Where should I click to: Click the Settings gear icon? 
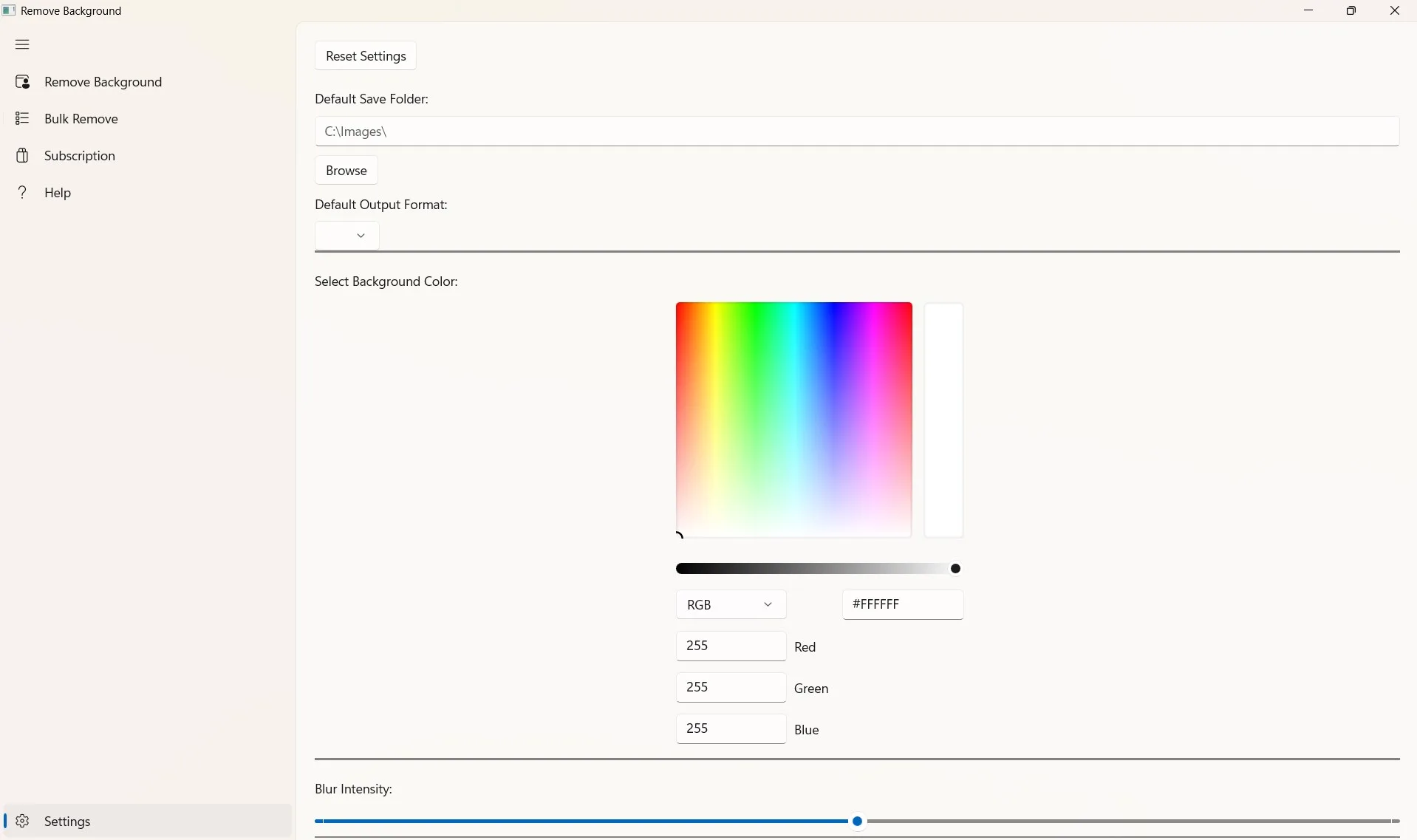pos(22,821)
